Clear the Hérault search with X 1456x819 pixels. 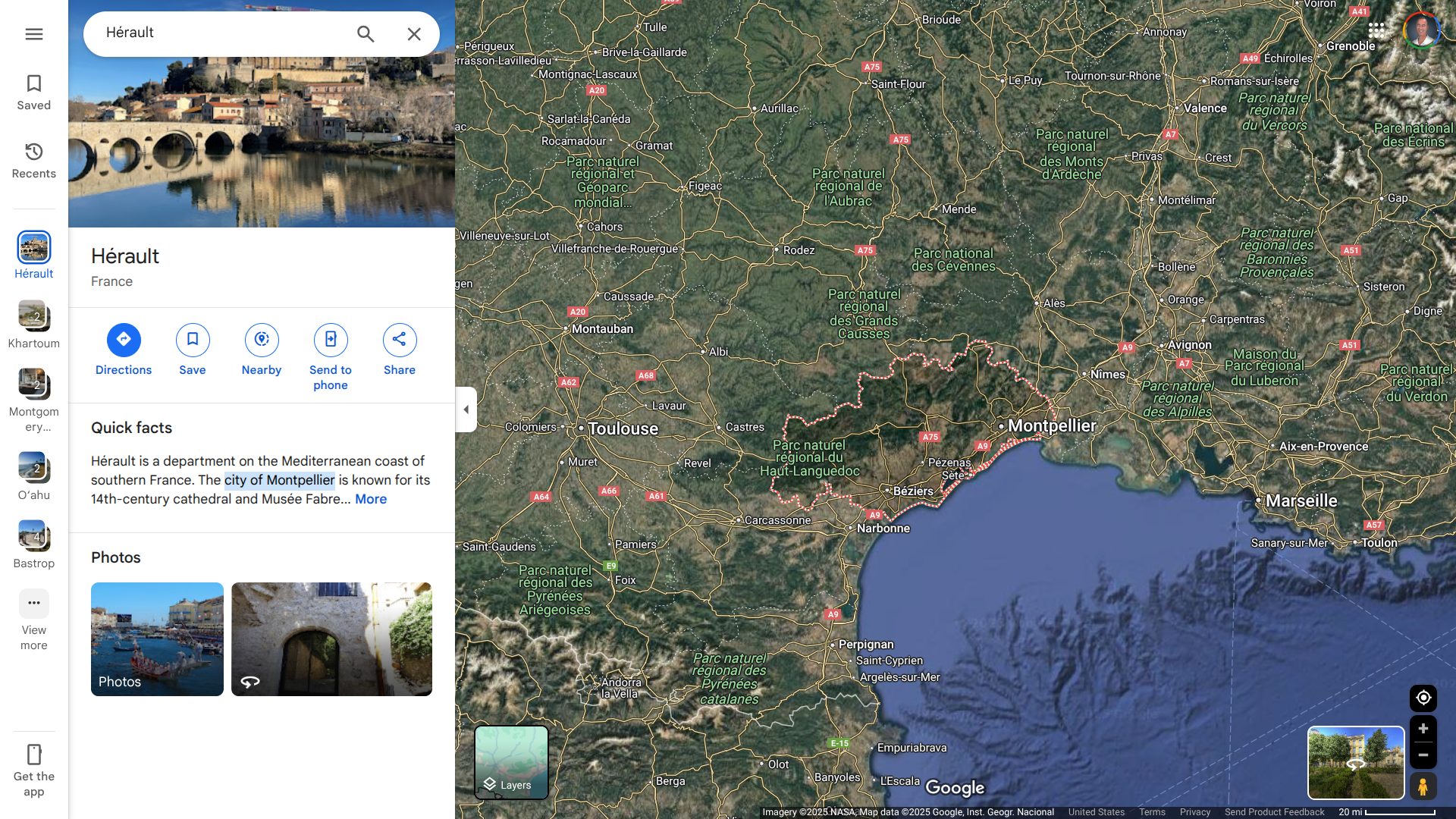(414, 34)
